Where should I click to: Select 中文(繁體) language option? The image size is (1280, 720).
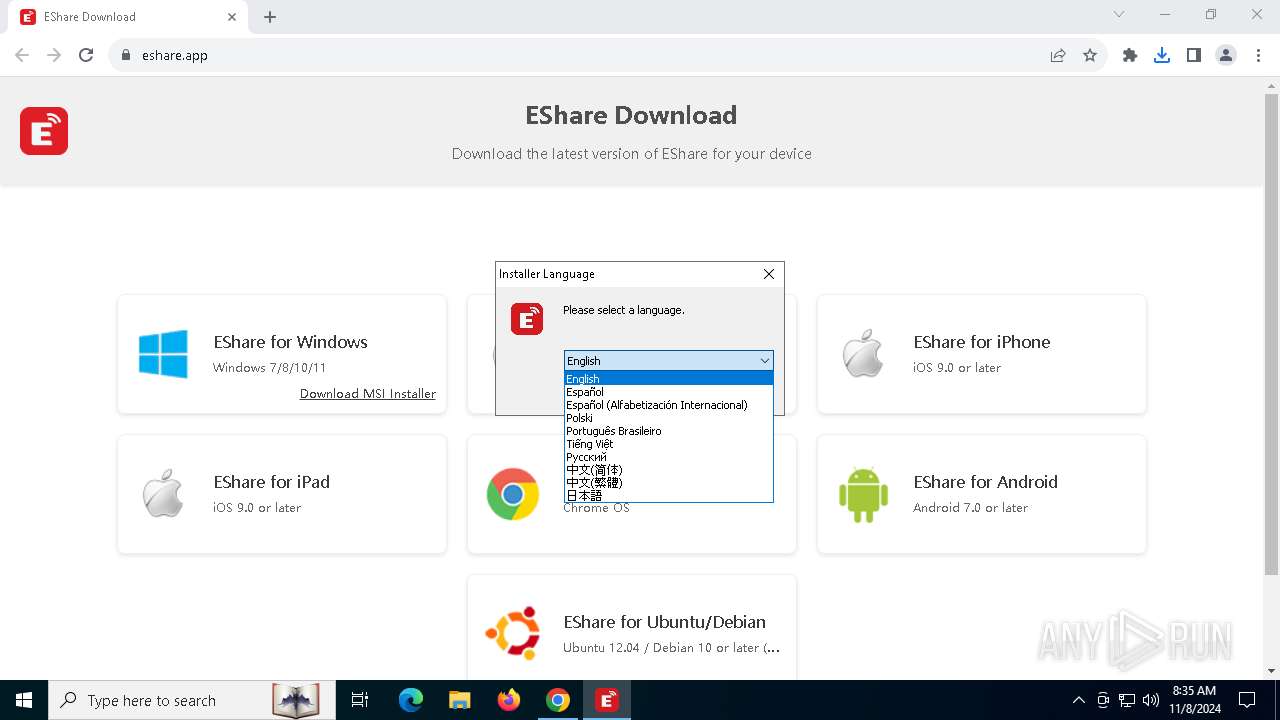click(668, 483)
